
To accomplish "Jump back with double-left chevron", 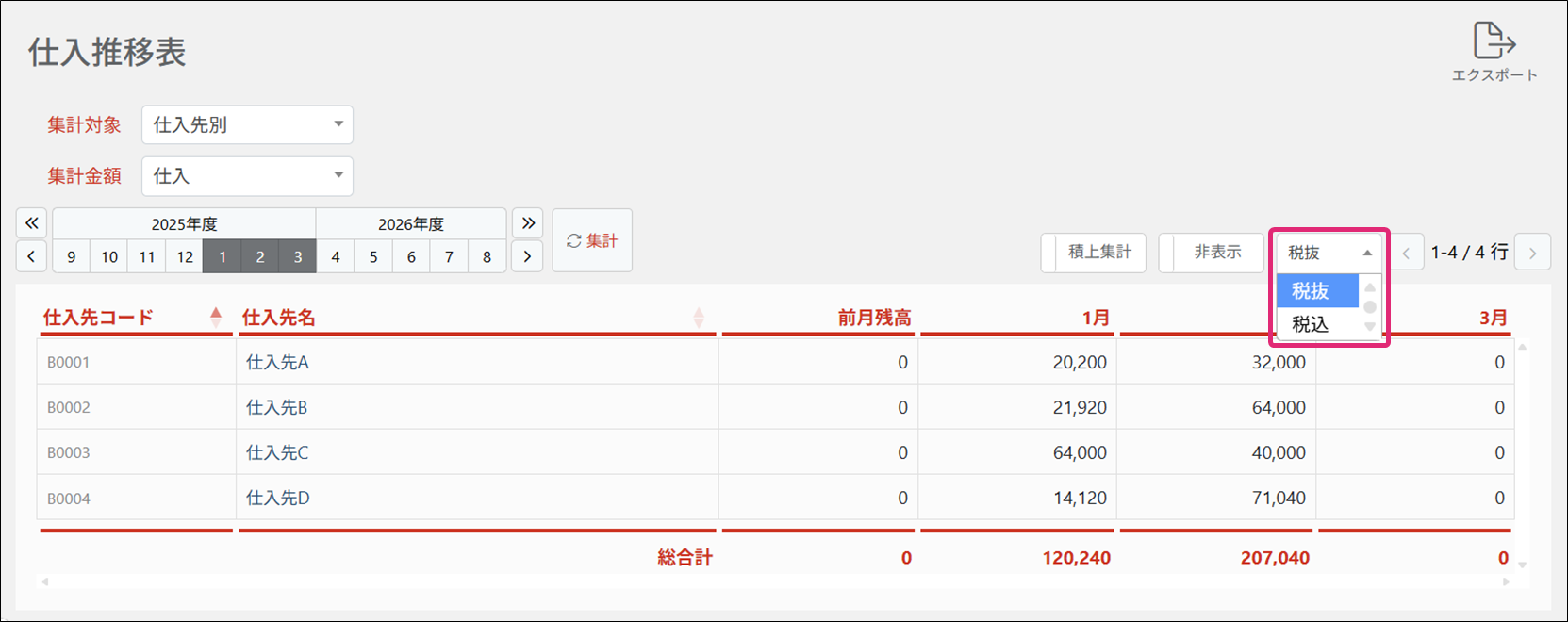I will [31, 223].
